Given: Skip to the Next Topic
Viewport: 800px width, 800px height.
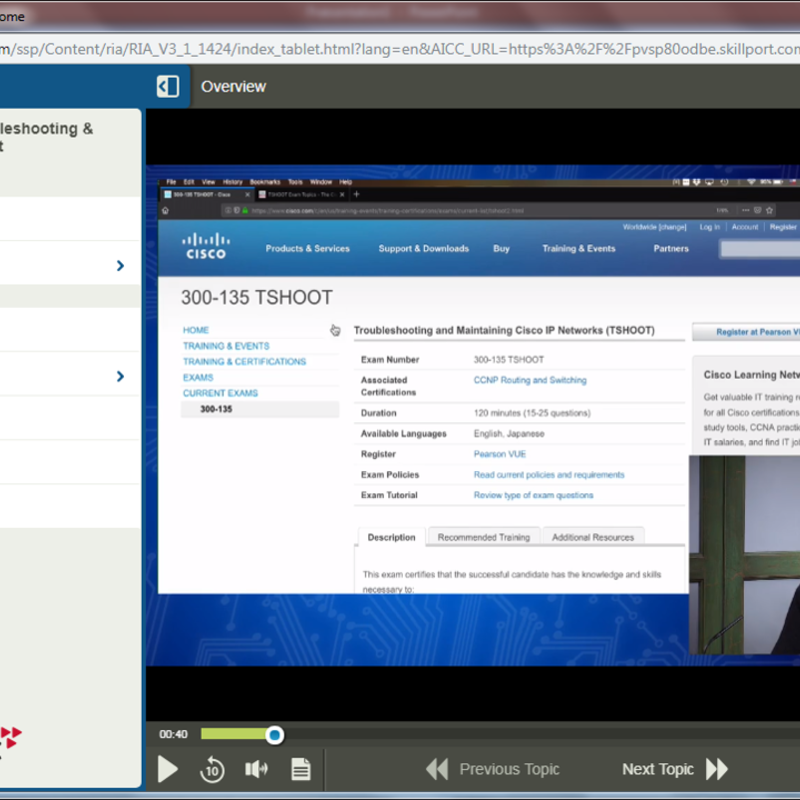Looking at the screenshot, I should coord(674,769).
